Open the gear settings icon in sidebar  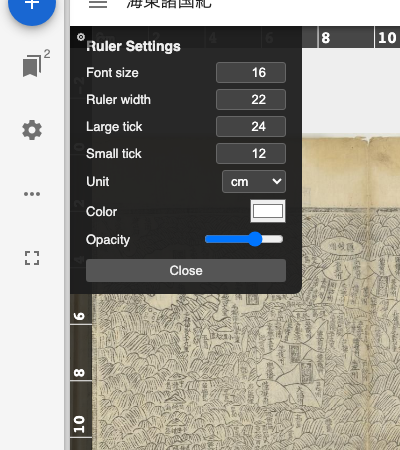pos(32,130)
